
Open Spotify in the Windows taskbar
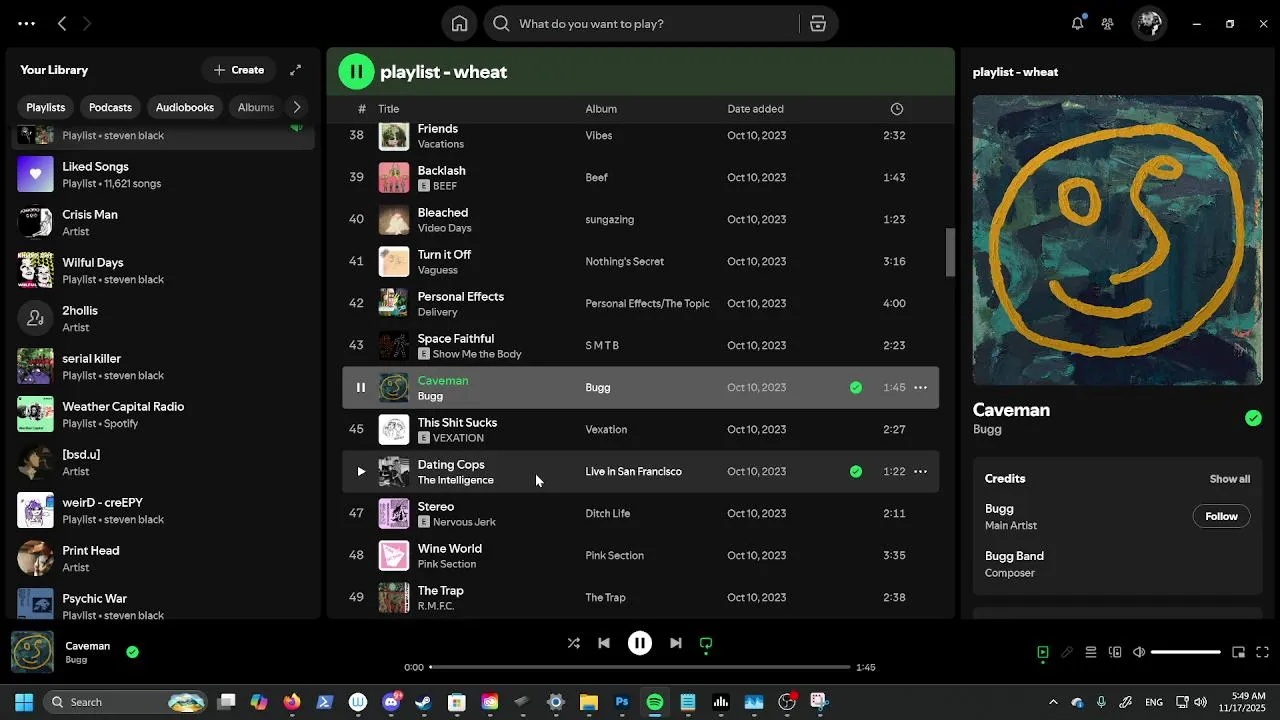(x=654, y=702)
